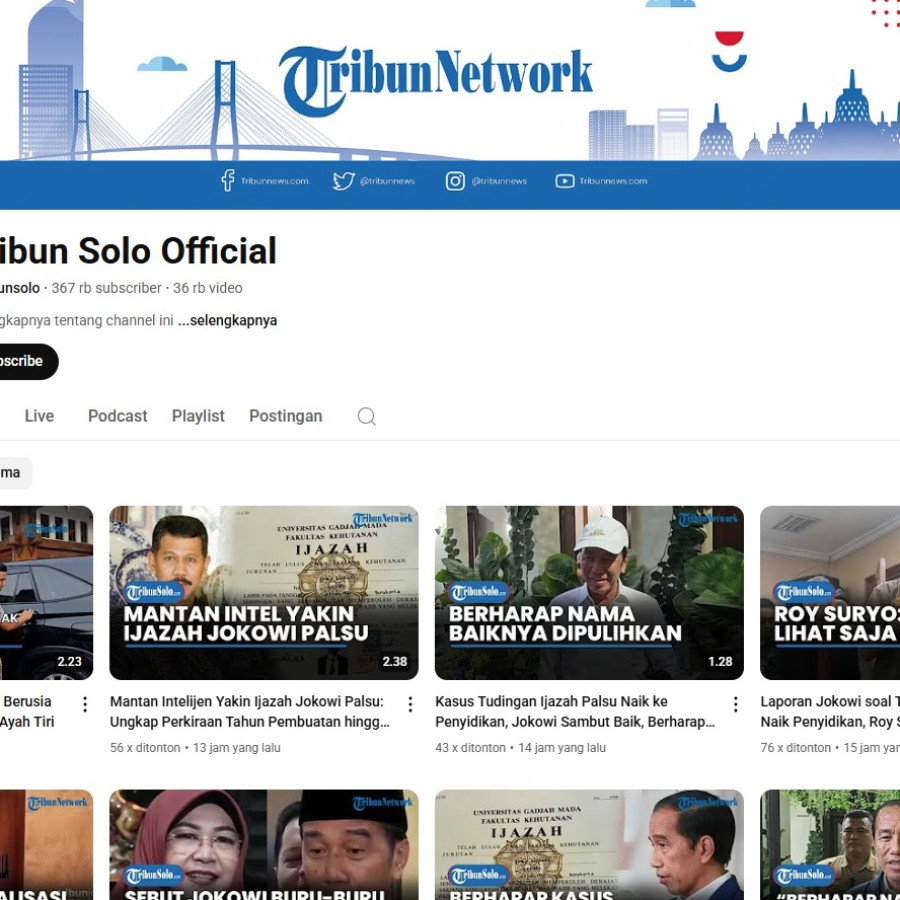Click '43 x ditonton • 14 jam yang lalu'
The width and height of the screenshot is (900, 900).
(520, 747)
